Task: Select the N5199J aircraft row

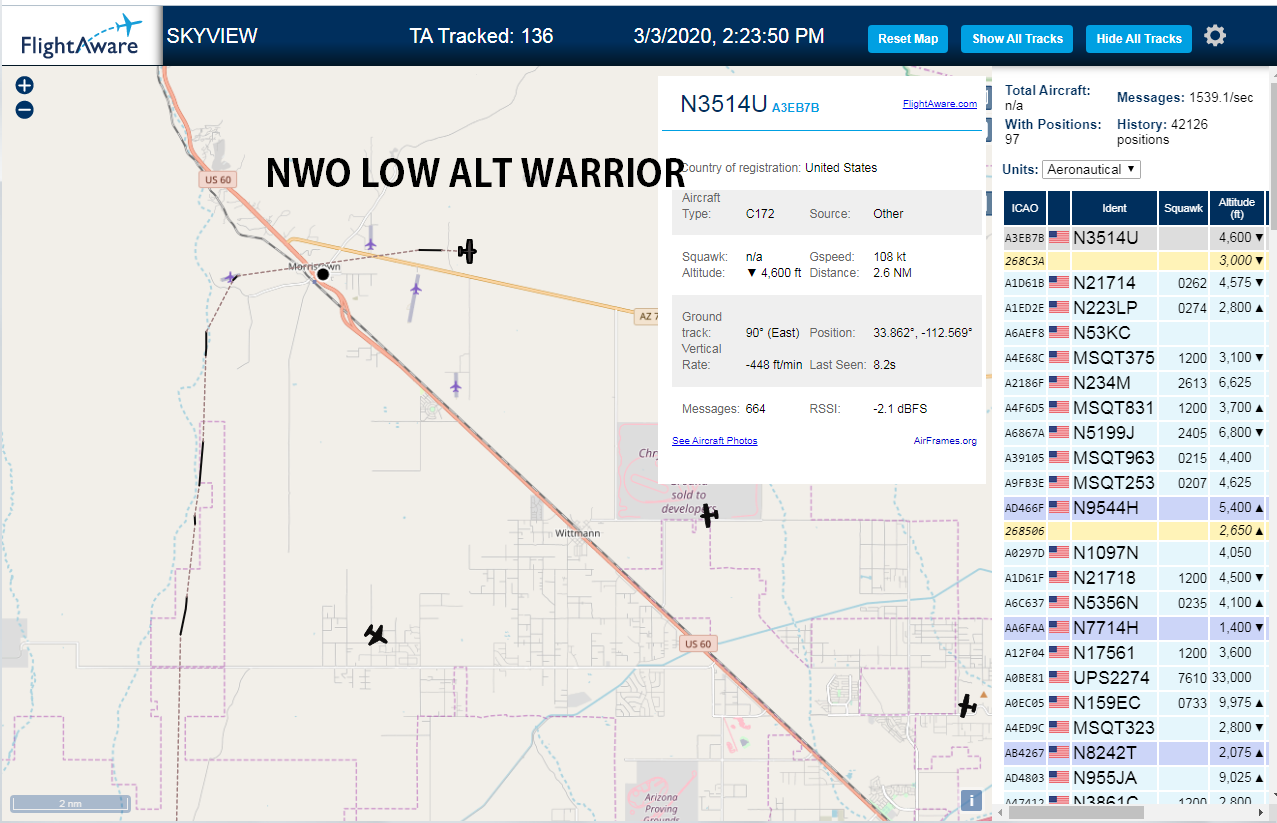Action: [x=1135, y=433]
